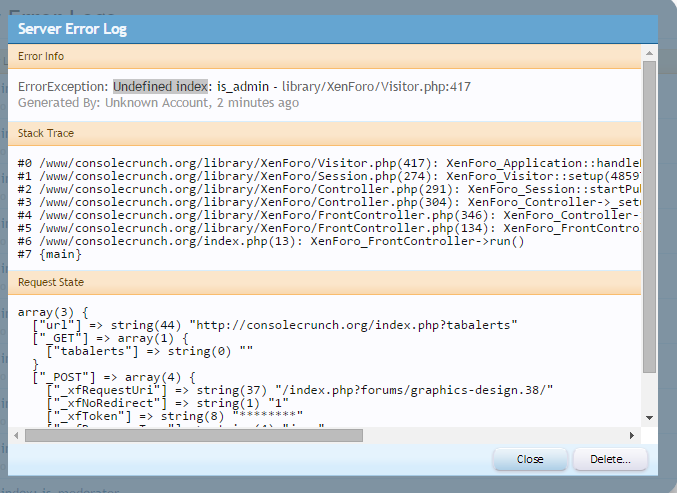Click the horizontal scrollbar left arrow
The height and width of the screenshot is (493, 677).
16,434
